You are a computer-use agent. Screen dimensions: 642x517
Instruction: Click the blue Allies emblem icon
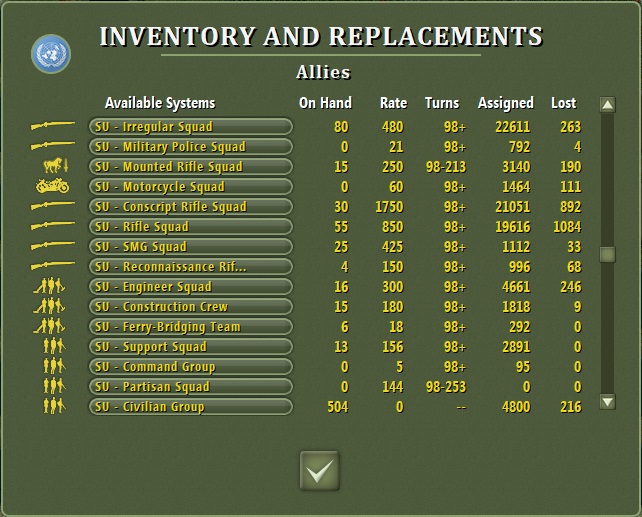(x=51, y=54)
